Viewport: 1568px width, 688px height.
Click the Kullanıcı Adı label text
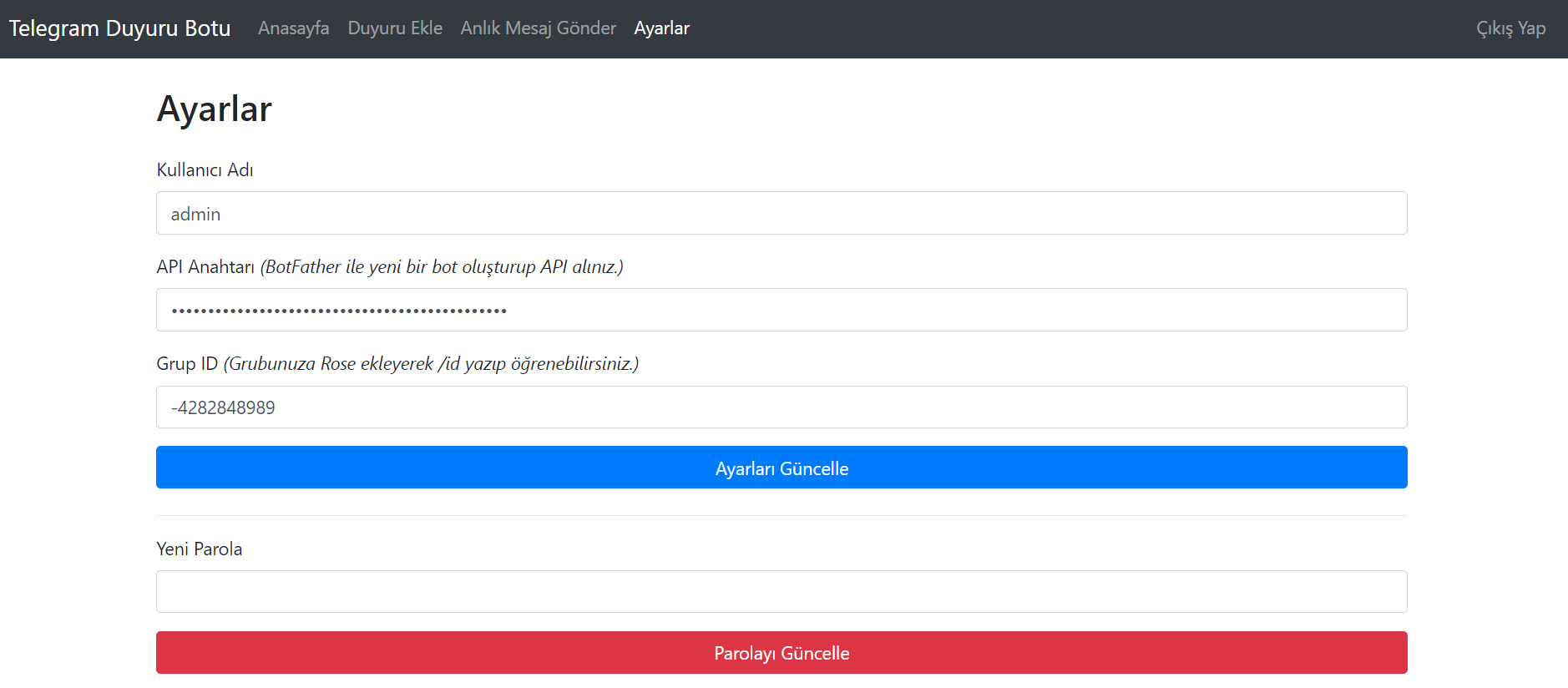coord(205,169)
